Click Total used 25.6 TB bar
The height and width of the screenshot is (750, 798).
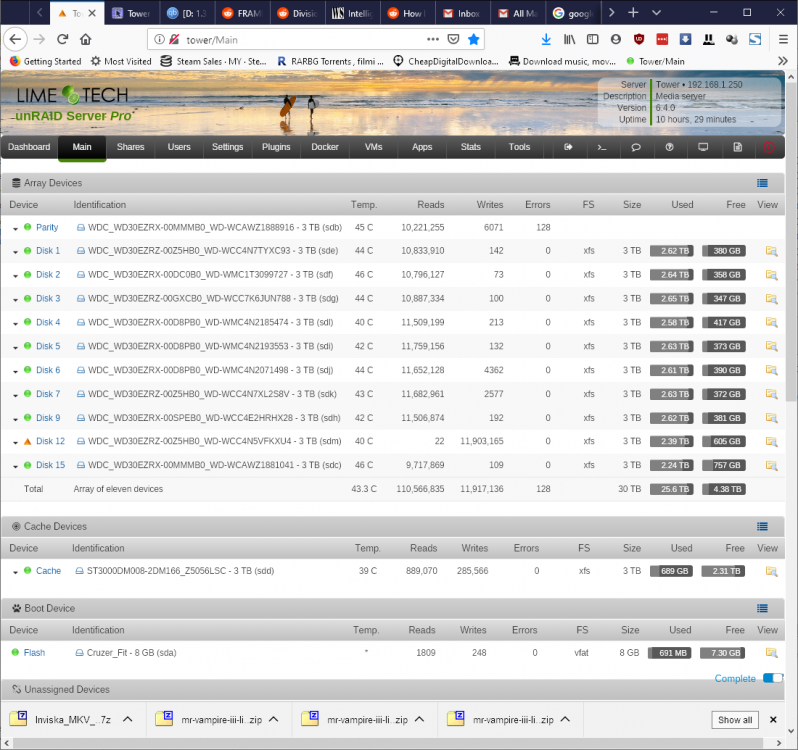(x=671, y=489)
